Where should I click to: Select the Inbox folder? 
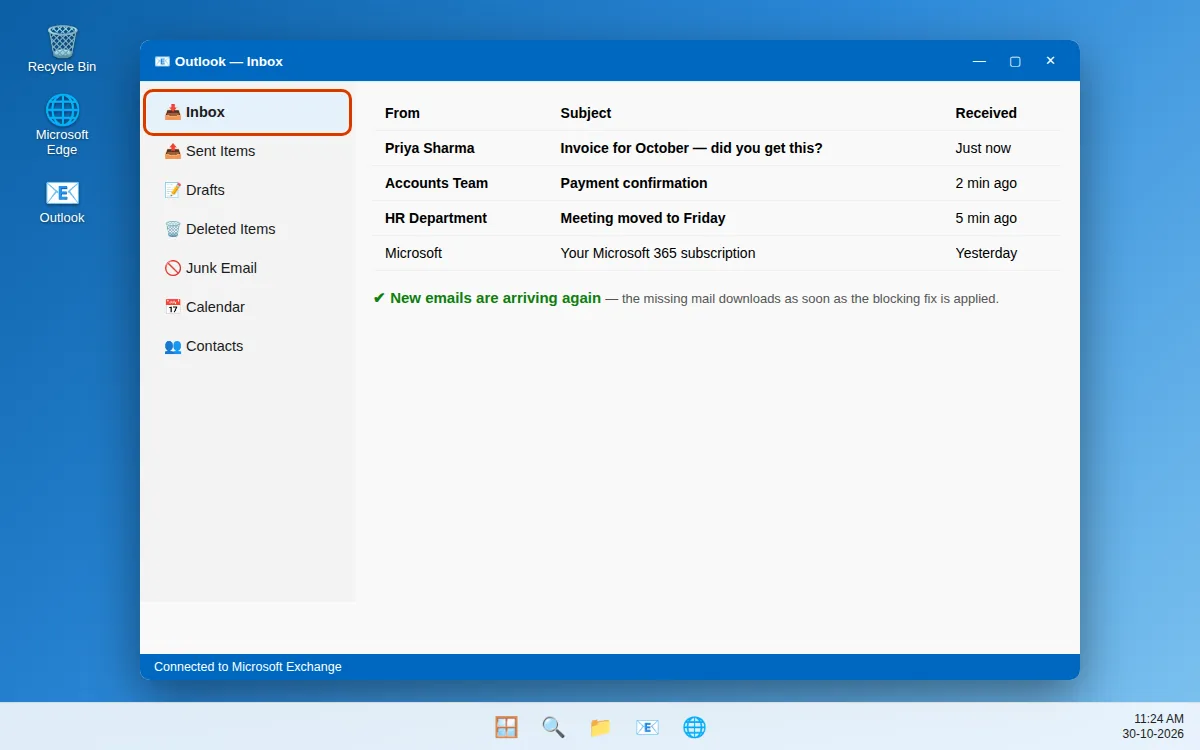(248, 112)
